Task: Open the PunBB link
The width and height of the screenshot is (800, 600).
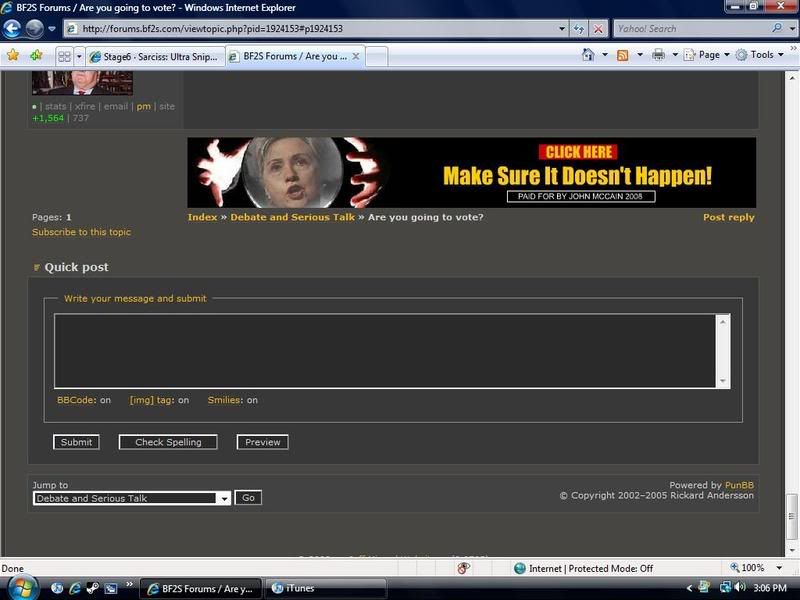Action: point(739,485)
